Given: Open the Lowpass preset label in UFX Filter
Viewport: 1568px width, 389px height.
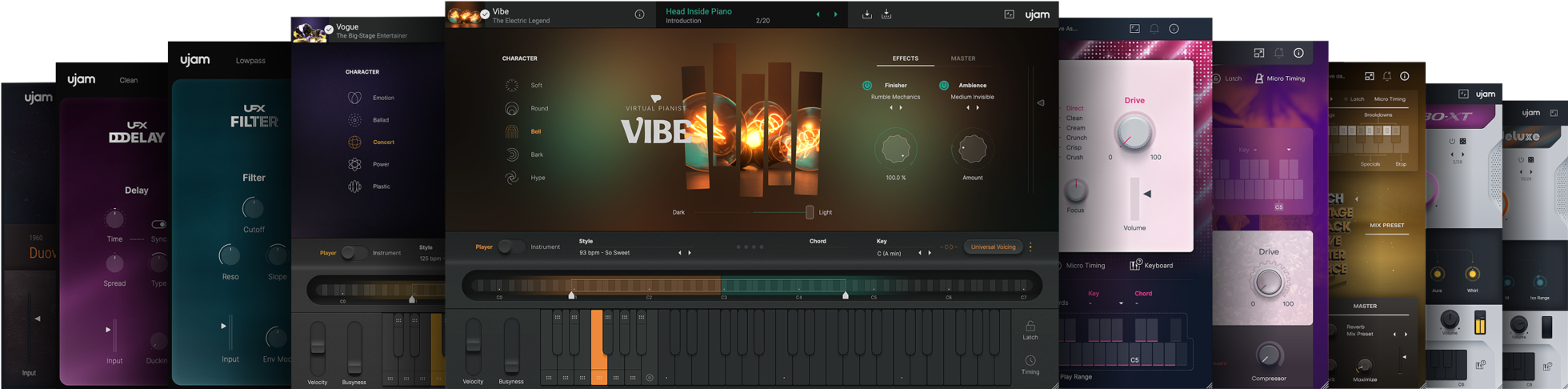Looking at the screenshot, I should tap(250, 61).
